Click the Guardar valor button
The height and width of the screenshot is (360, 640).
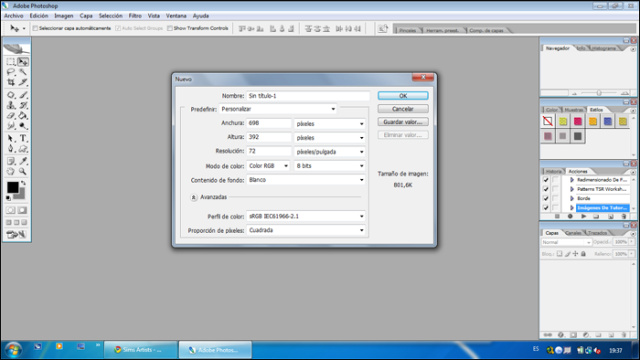coord(403,122)
